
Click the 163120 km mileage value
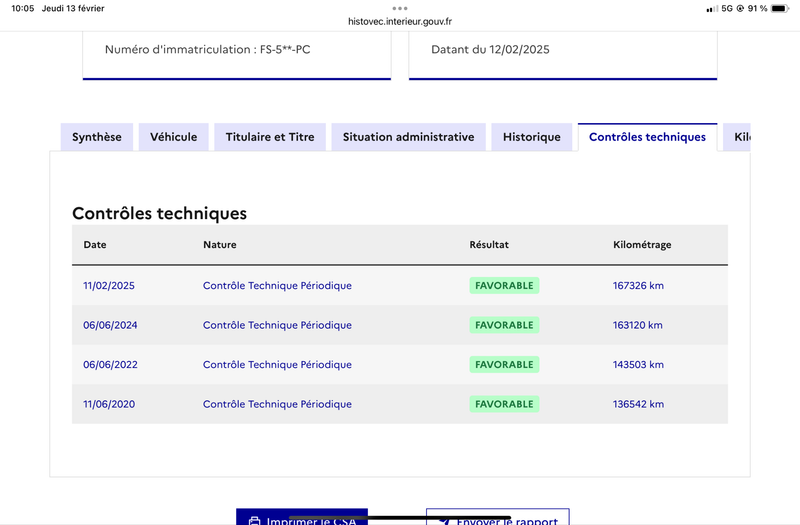click(x=638, y=325)
